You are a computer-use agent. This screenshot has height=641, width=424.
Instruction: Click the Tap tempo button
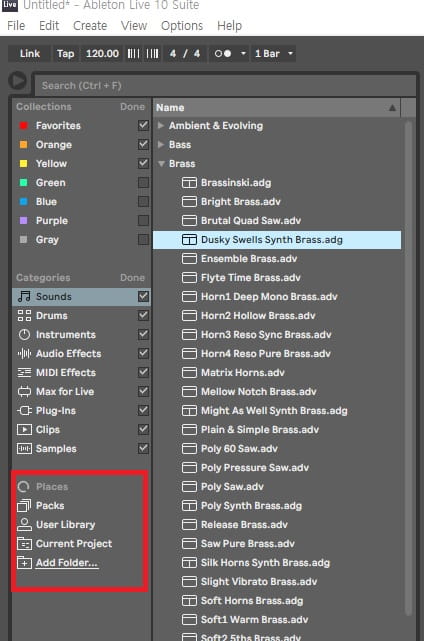[65, 54]
